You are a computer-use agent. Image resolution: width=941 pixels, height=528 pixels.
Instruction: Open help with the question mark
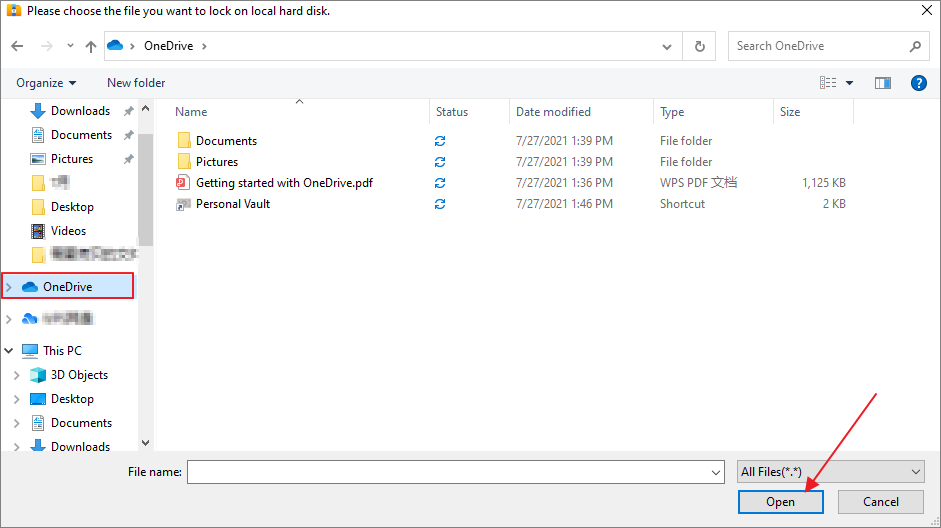918,83
